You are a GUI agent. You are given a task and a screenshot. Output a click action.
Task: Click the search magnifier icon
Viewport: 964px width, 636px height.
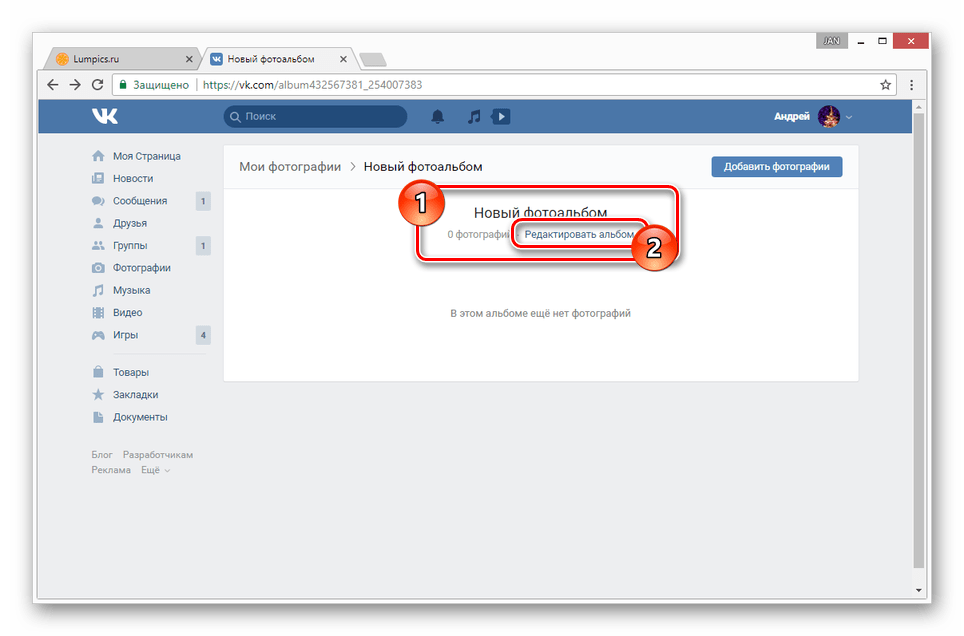tap(235, 117)
